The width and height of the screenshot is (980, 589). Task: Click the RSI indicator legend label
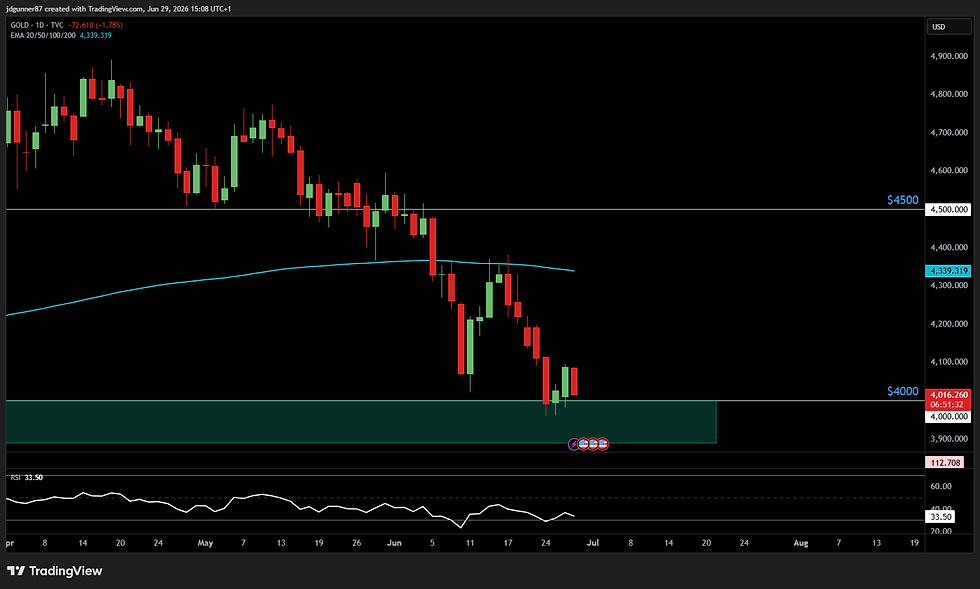(16, 478)
